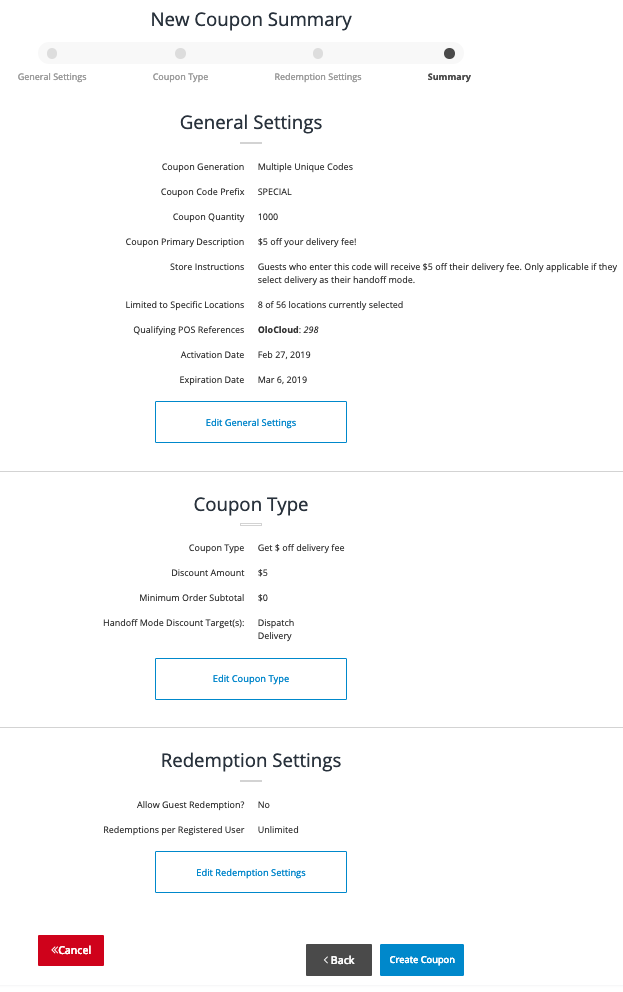Image resolution: width=623 pixels, height=992 pixels.
Task: Click the Redemption Settings progress dot
Action: pyautogui.click(x=318, y=53)
